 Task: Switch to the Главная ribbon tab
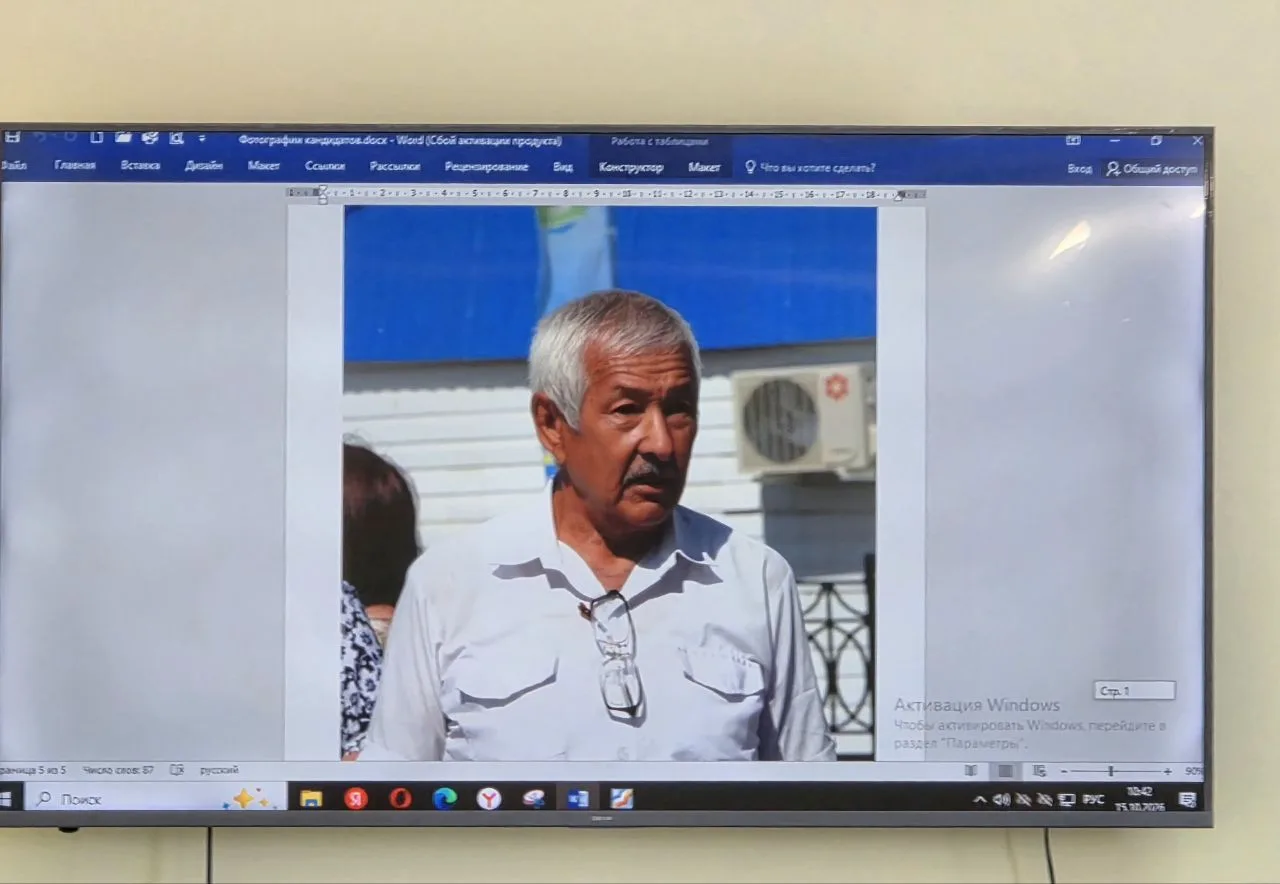(75, 166)
